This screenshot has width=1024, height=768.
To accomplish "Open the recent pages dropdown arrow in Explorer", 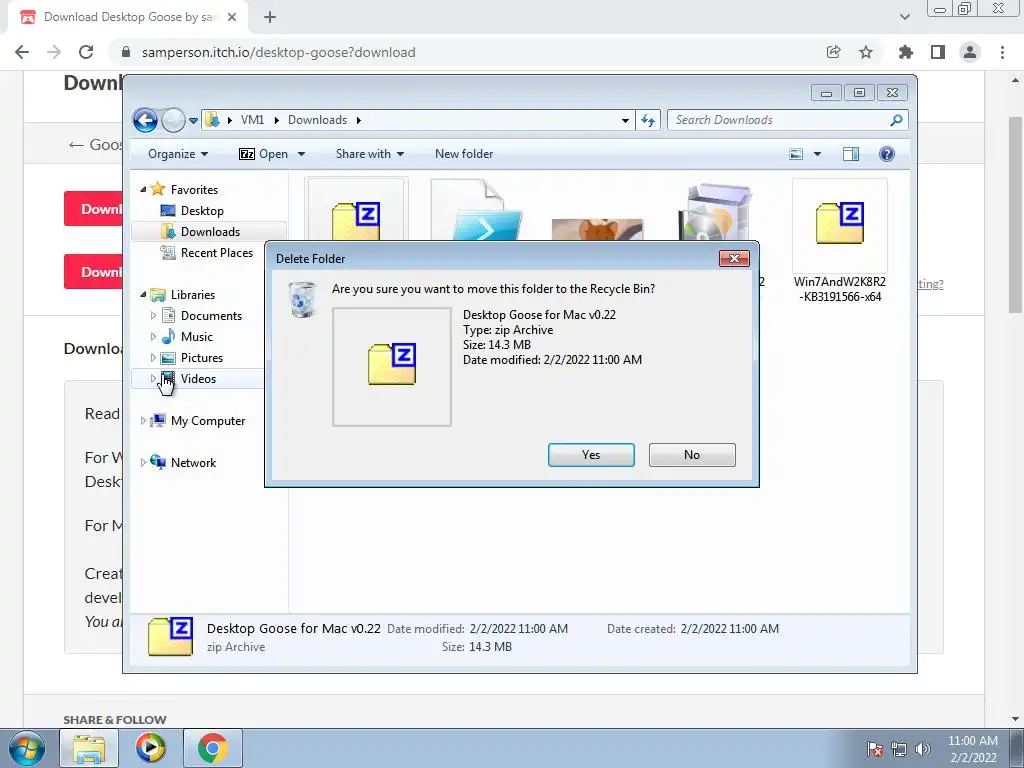I will point(193,121).
